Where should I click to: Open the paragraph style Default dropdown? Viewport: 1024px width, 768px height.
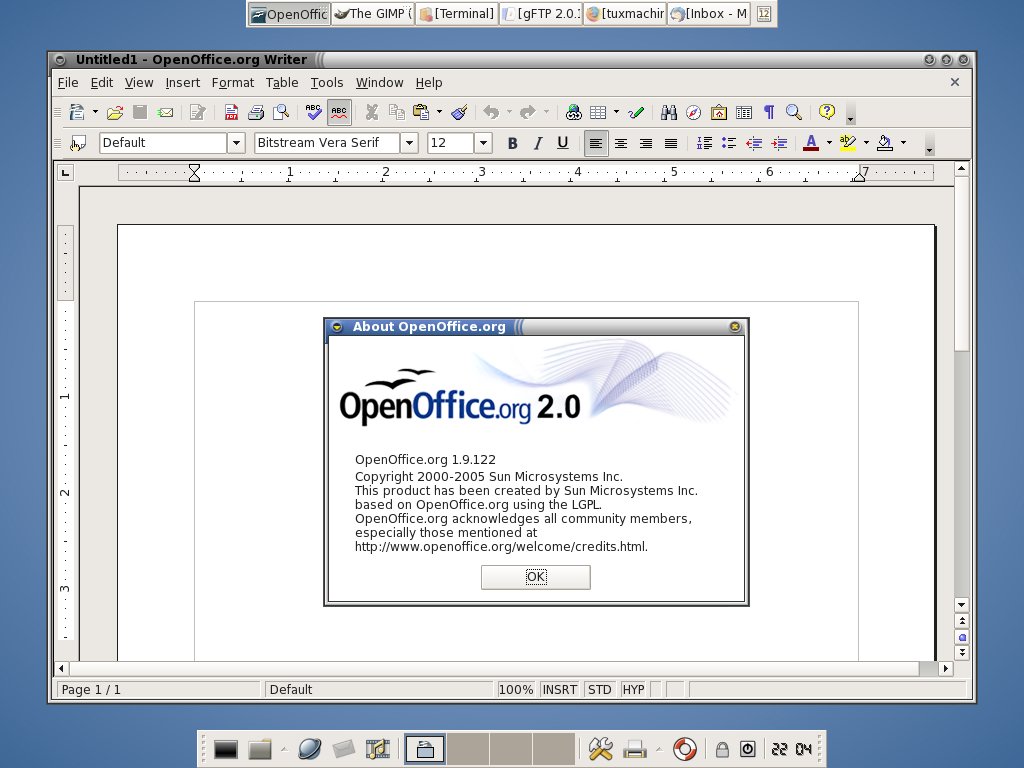236,143
